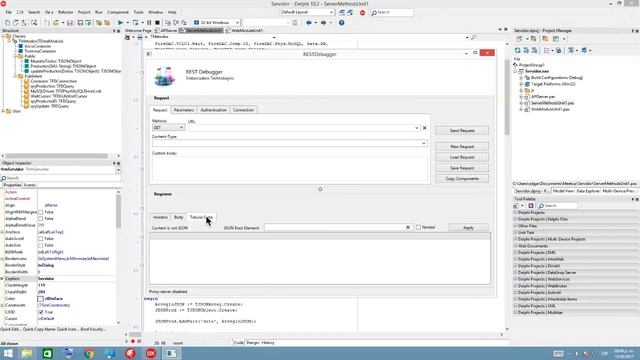Click the Sync/globe icon in Project Manager toolbar
Viewport: 640px width, 360px height.
coord(559,50)
